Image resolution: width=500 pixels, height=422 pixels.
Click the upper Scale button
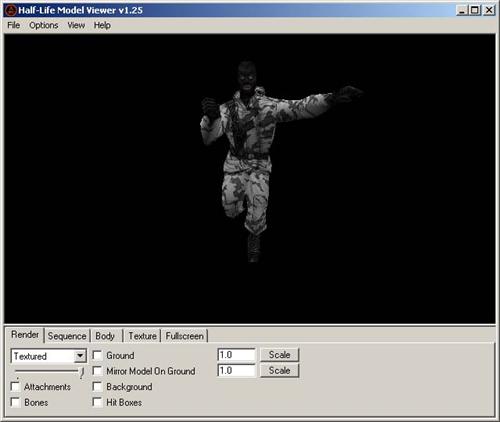tap(279, 355)
